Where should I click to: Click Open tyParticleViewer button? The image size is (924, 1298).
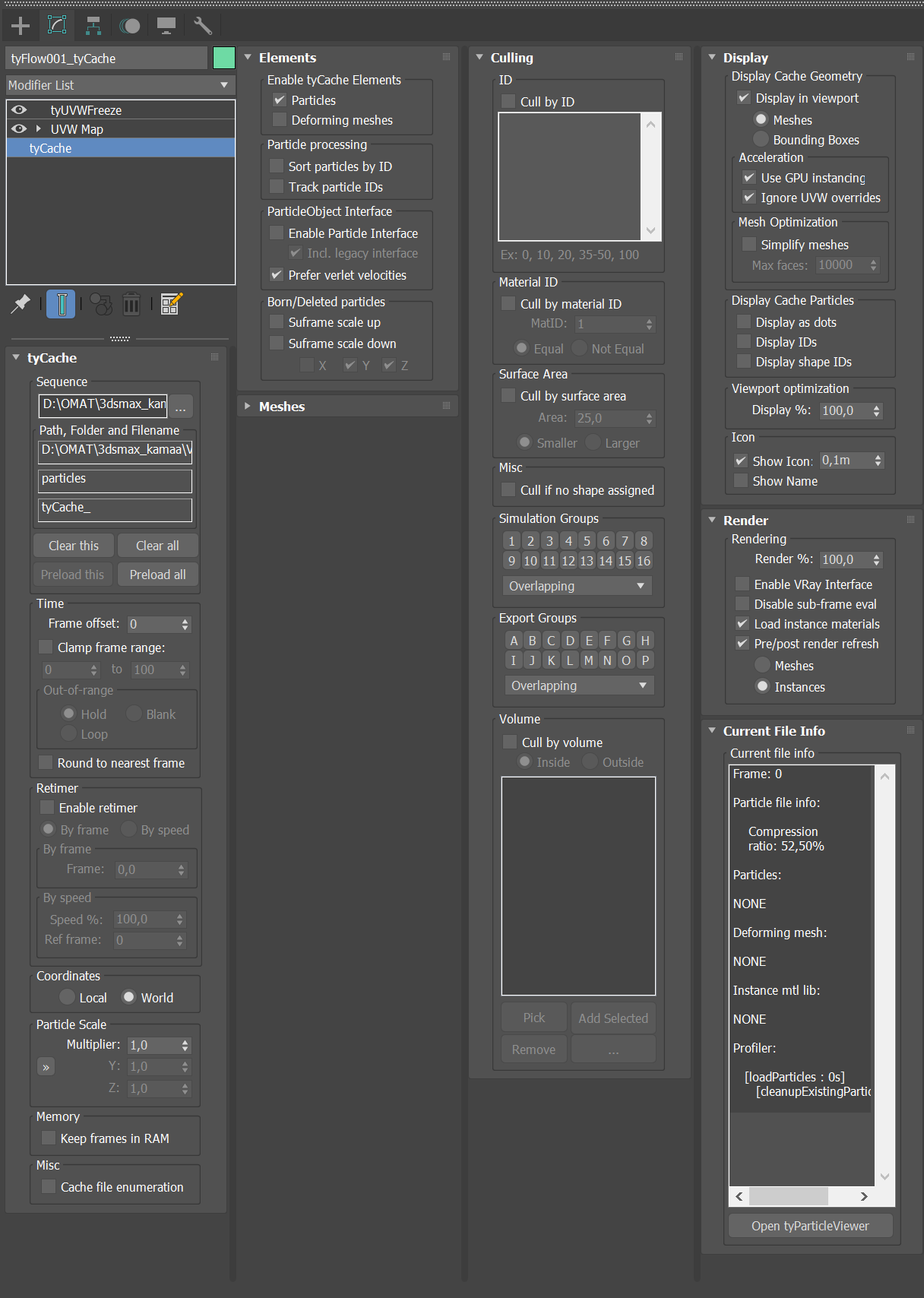810,1226
